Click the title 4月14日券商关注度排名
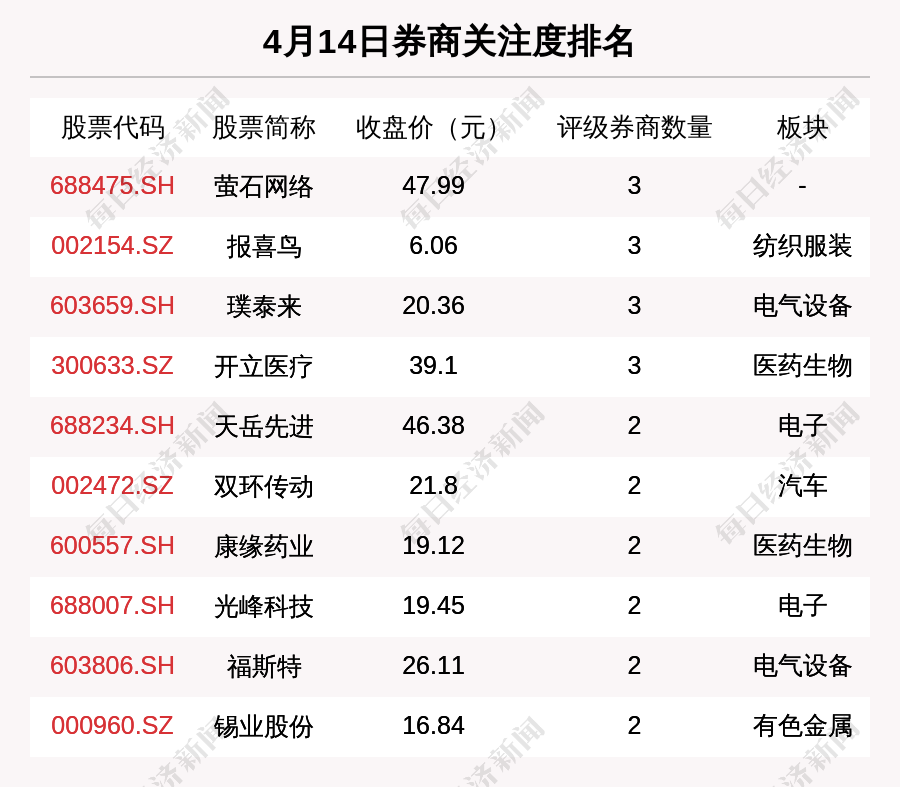The height and width of the screenshot is (787, 900). click(448, 42)
